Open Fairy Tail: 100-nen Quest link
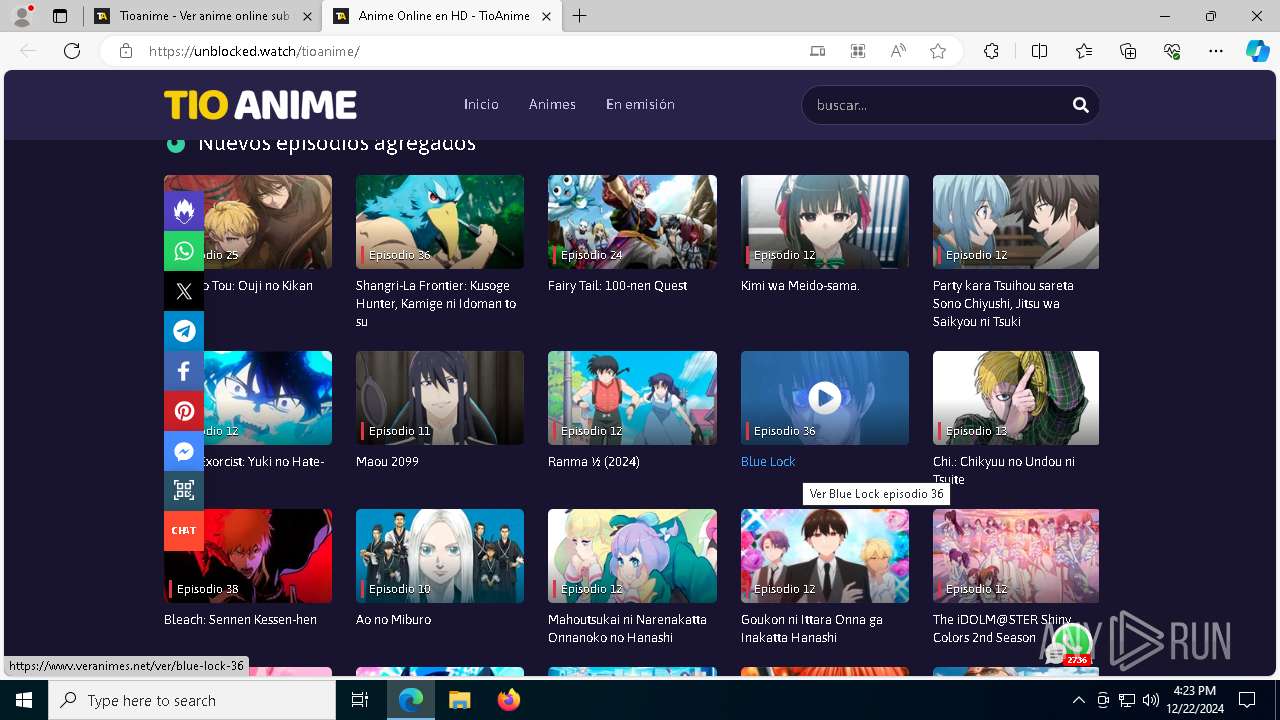Screen dimensions: 1280x720 click(617, 285)
